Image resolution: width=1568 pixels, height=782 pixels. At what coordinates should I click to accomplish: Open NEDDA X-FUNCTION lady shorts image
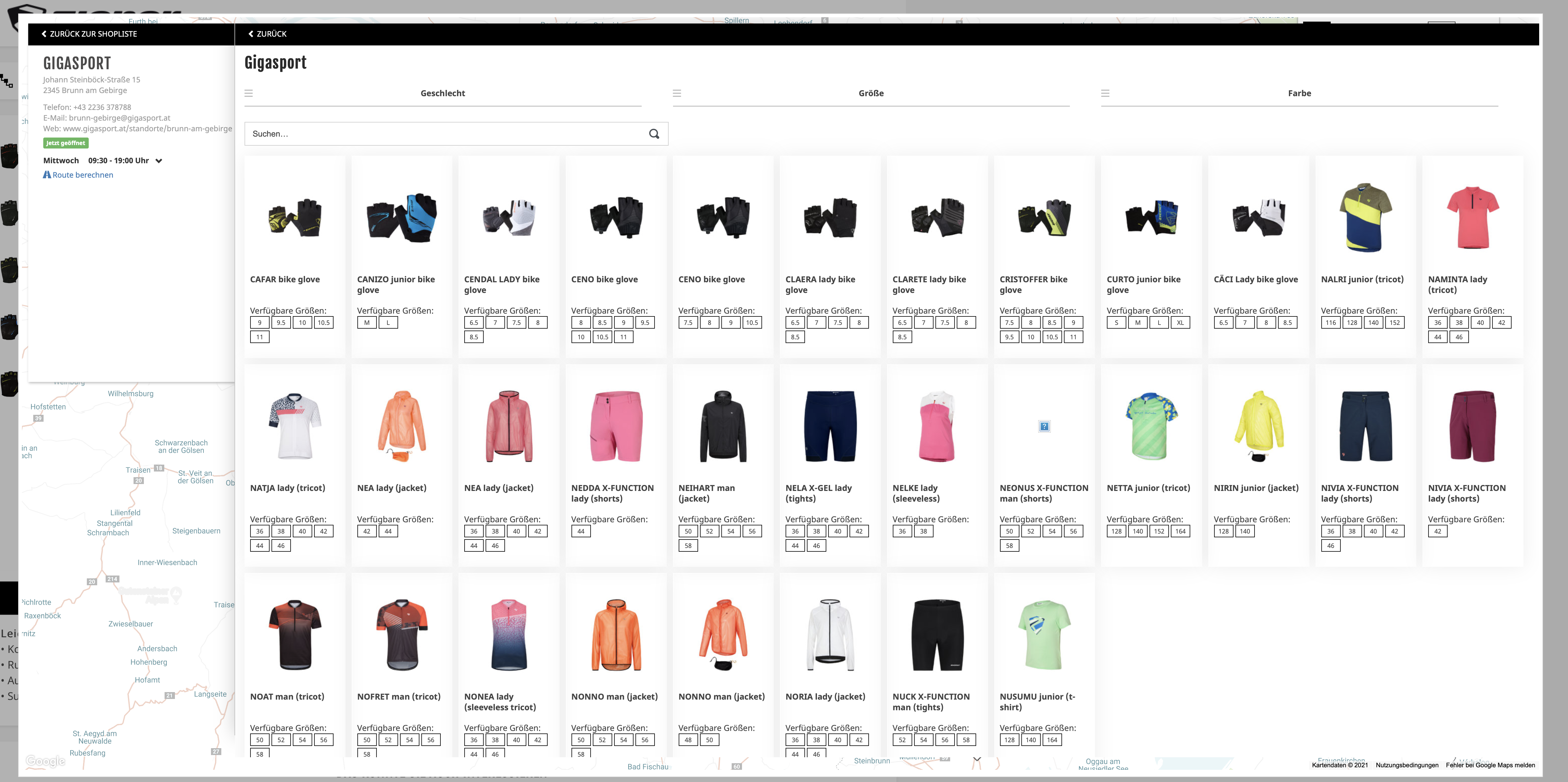pyautogui.click(x=616, y=426)
